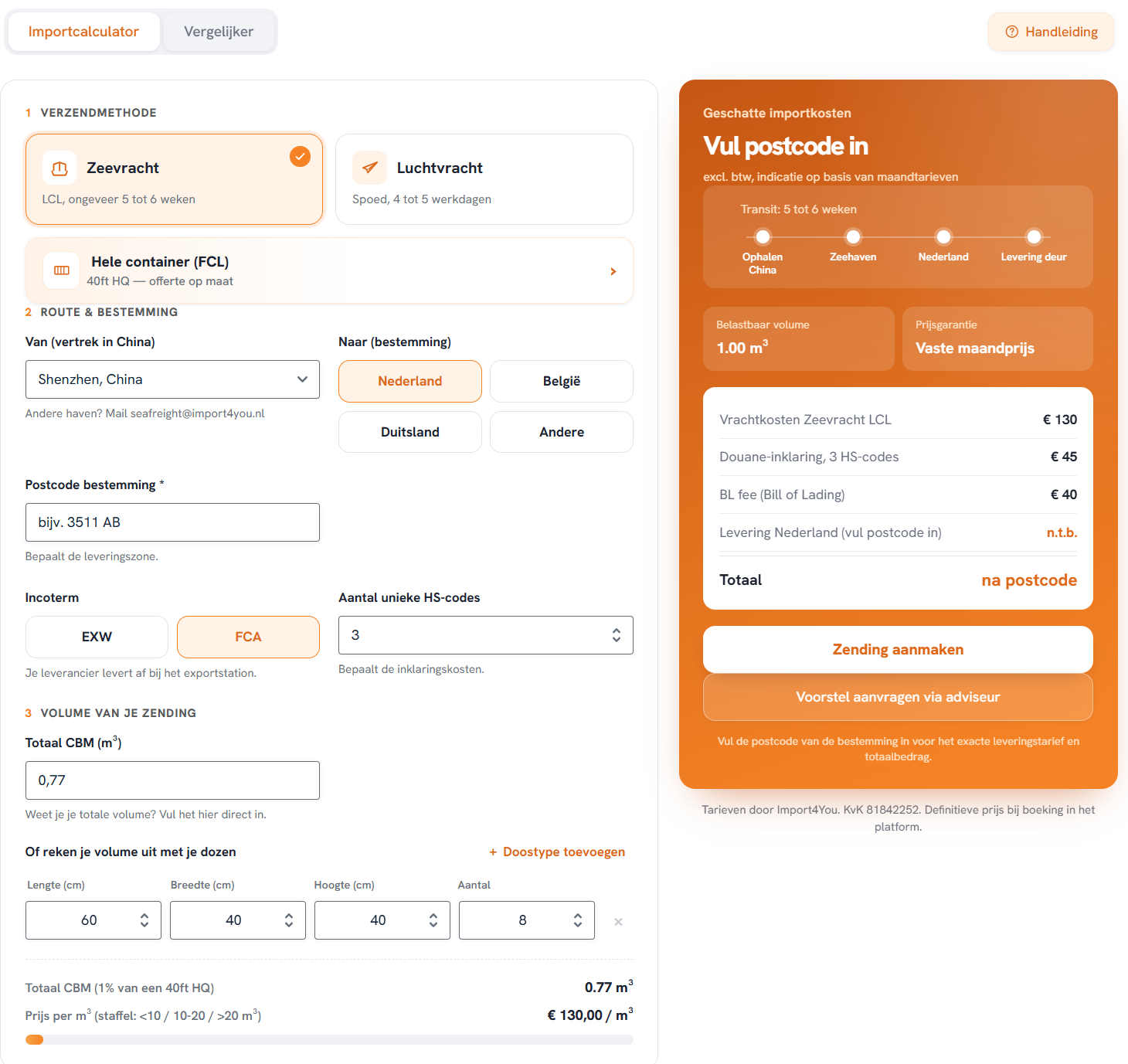Adjust the Hoogte (cm) stepper arrows
The width and height of the screenshot is (1128, 1064).
pyautogui.click(x=433, y=920)
